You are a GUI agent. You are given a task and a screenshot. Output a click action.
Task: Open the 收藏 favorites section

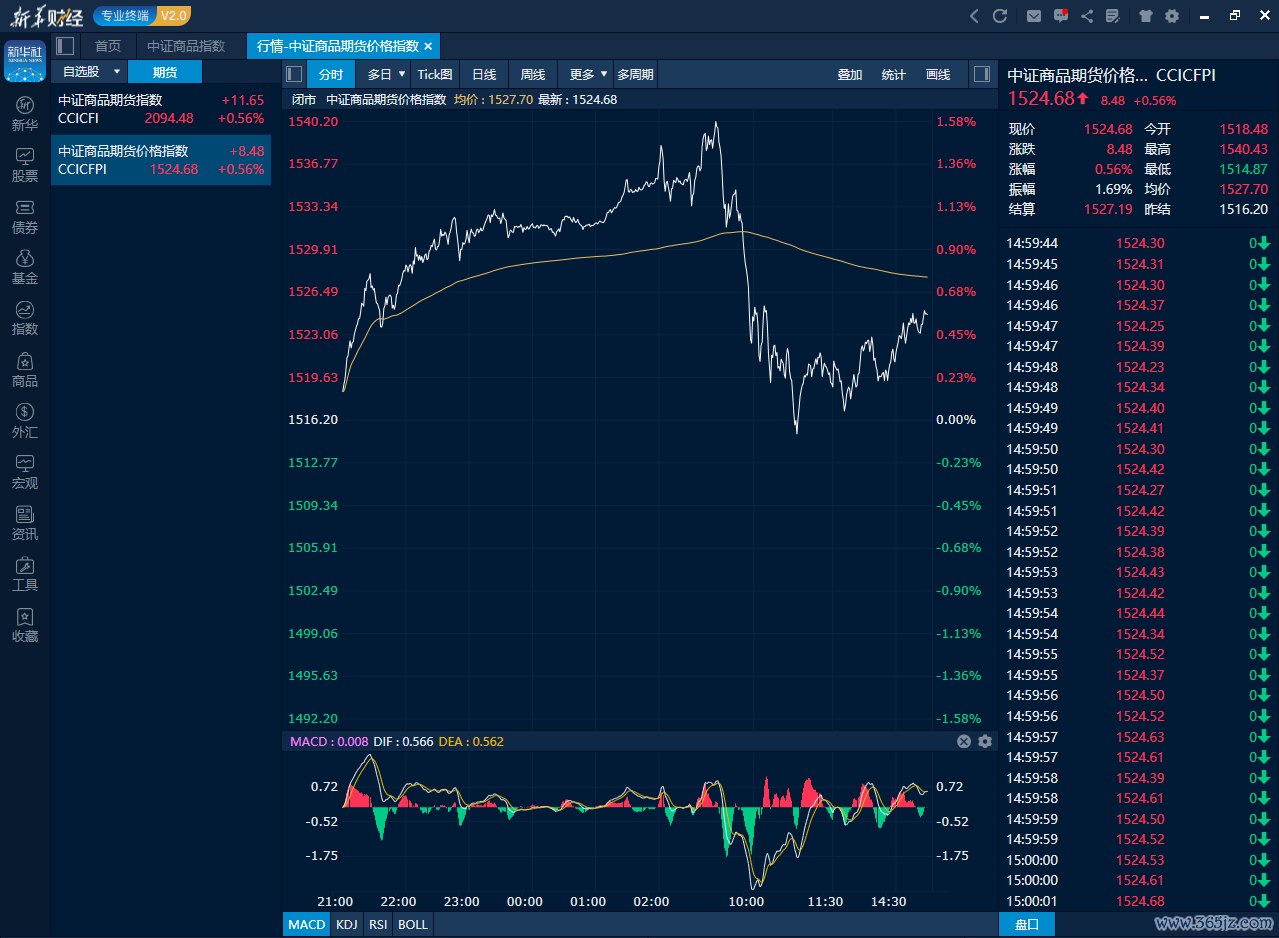(x=25, y=625)
